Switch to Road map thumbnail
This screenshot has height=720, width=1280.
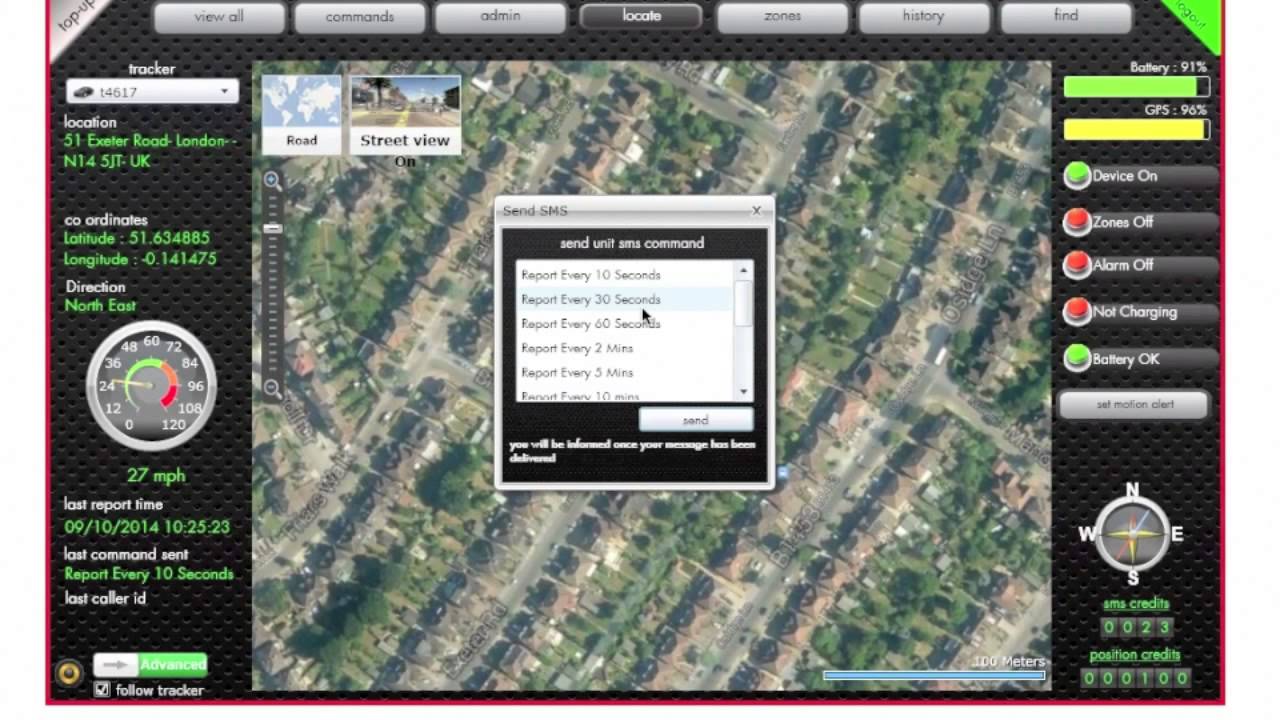[x=301, y=114]
